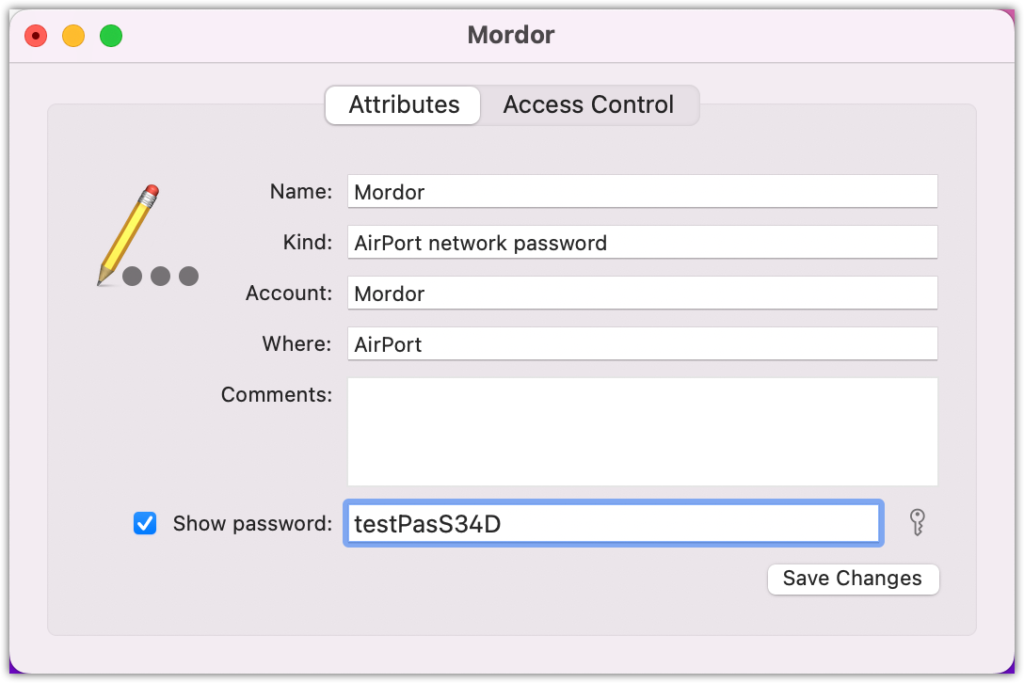Screen dimensions: 1024x683
Task: Minimize the window using yellow button
Action: coord(73,35)
